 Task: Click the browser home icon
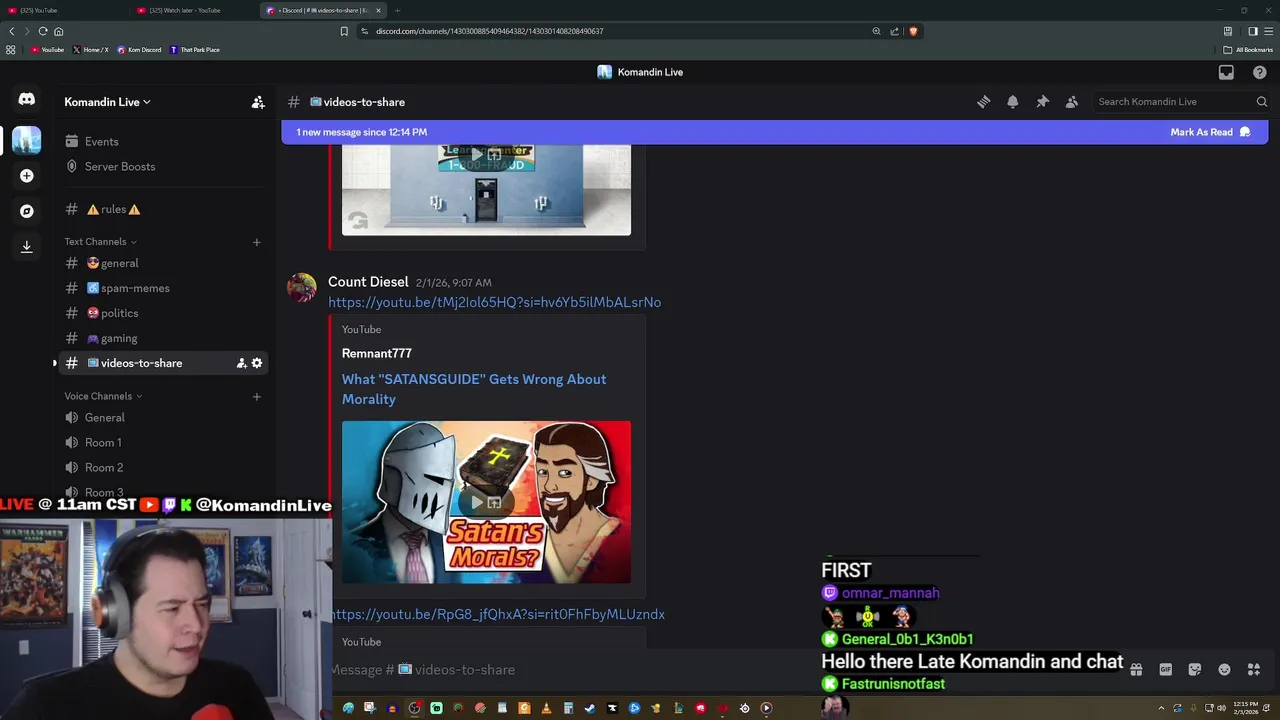(x=58, y=31)
